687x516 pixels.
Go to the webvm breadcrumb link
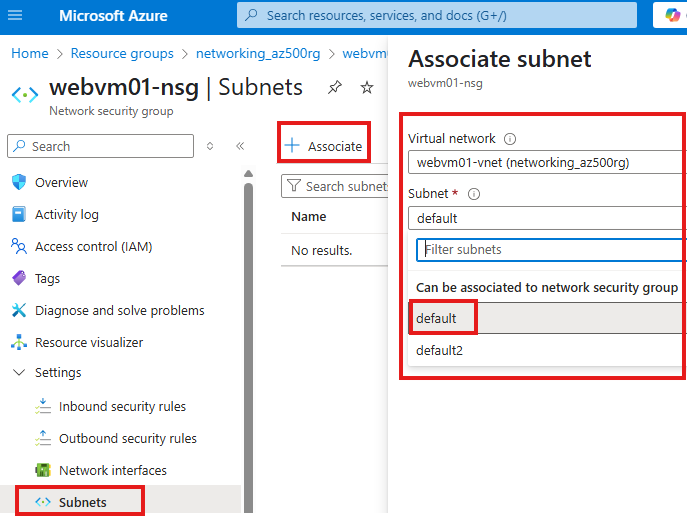(x=365, y=53)
